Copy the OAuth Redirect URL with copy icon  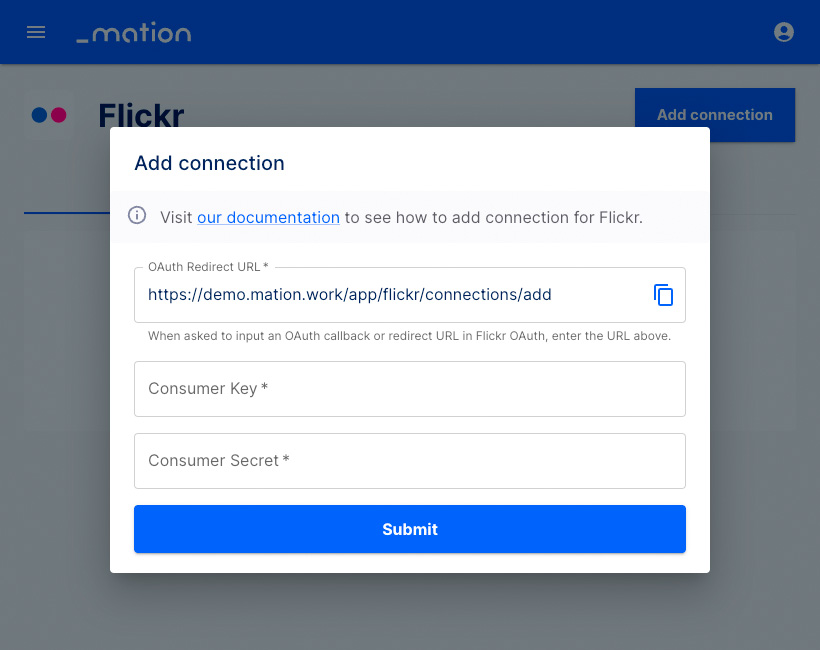tap(663, 295)
